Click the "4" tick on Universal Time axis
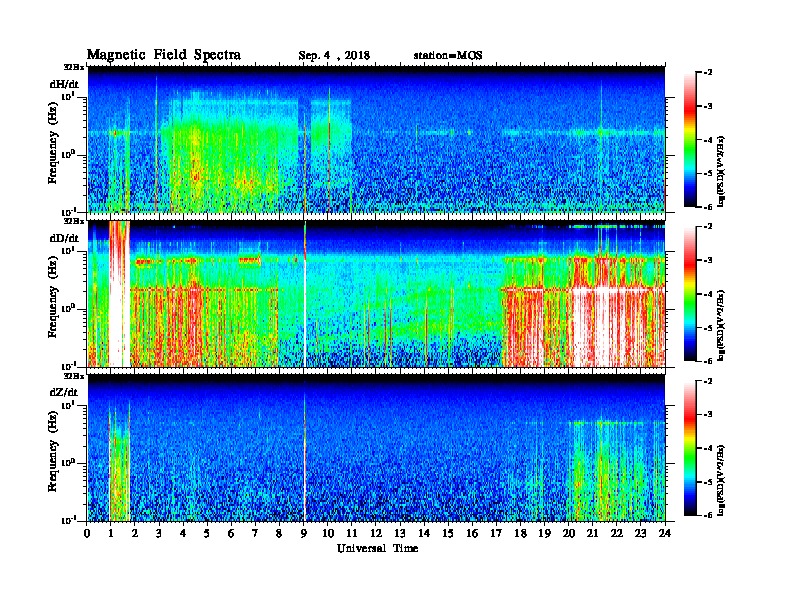This screenshot has height=612, width=792. click(183, 534)
